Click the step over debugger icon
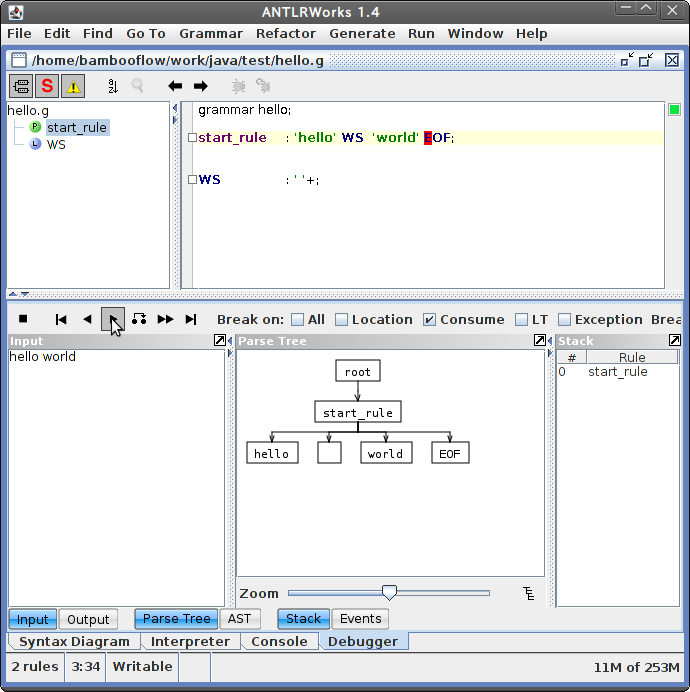Viewport: 690px width, 692px height. pos(139,319)
